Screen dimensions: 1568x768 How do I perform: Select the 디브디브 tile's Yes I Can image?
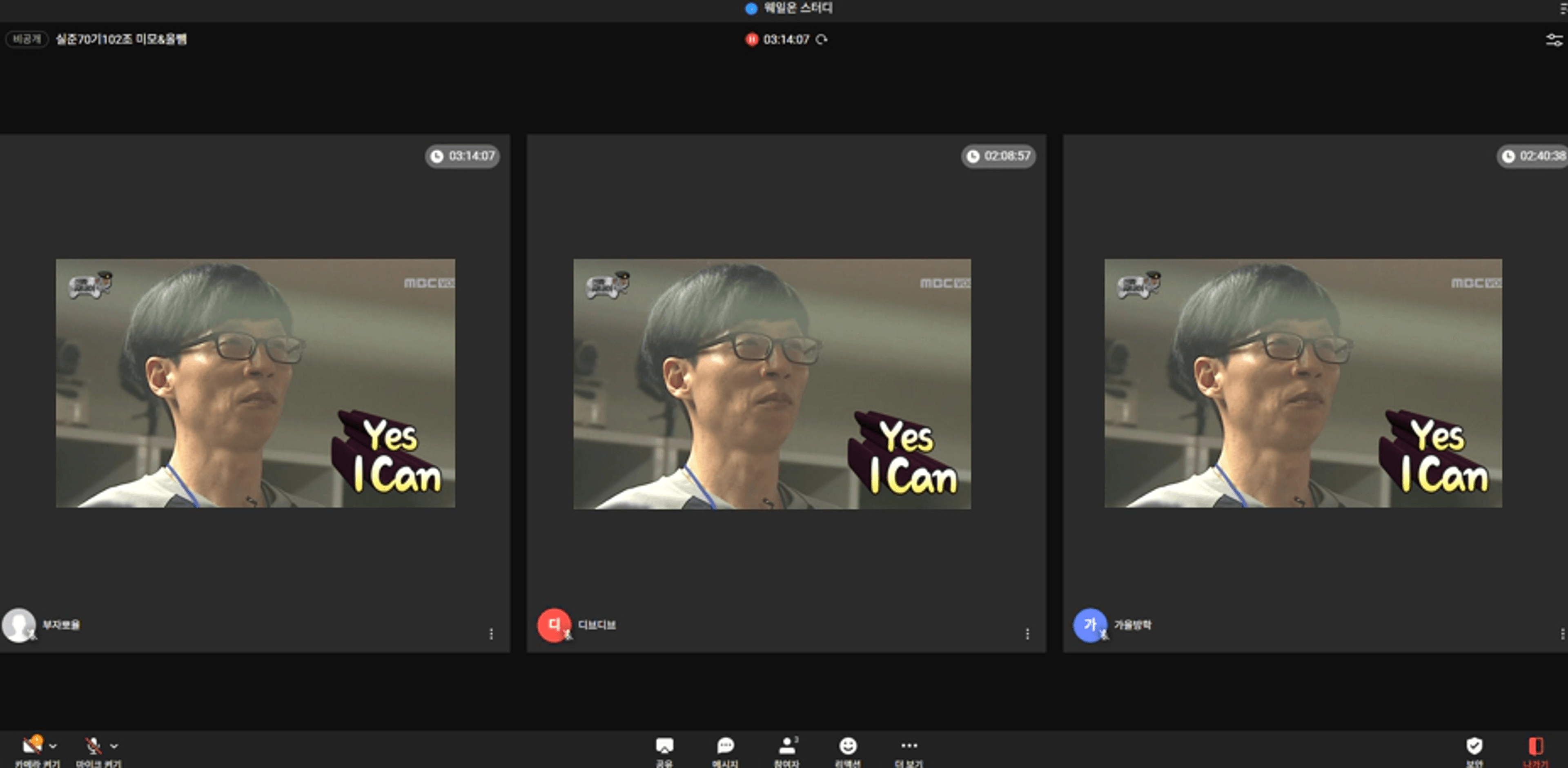point(773,384)
